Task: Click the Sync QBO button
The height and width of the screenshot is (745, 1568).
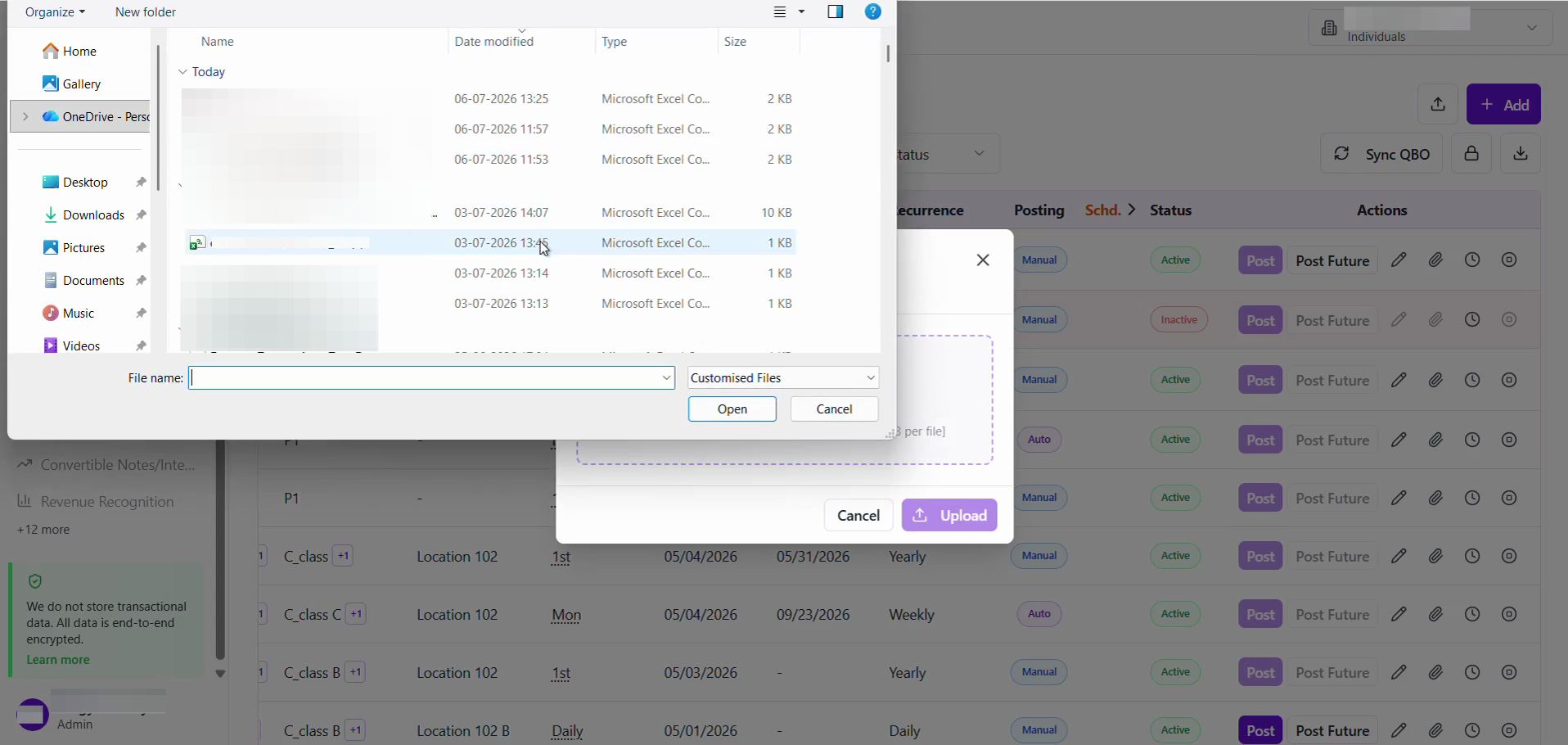Action: pyautogui.click(x=1381, y=154)
